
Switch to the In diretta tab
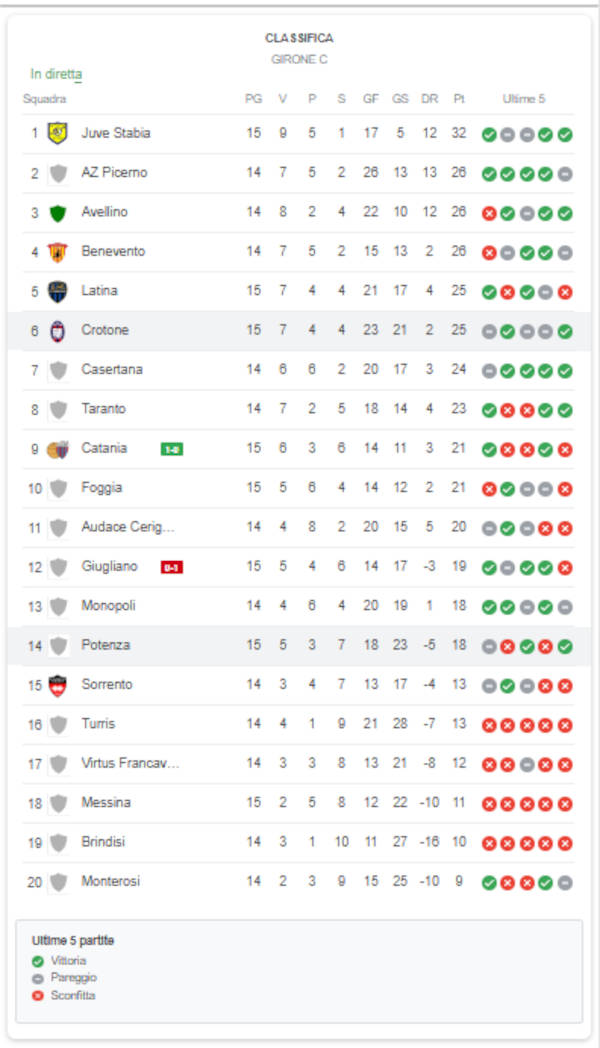click(x=56, y=74)
